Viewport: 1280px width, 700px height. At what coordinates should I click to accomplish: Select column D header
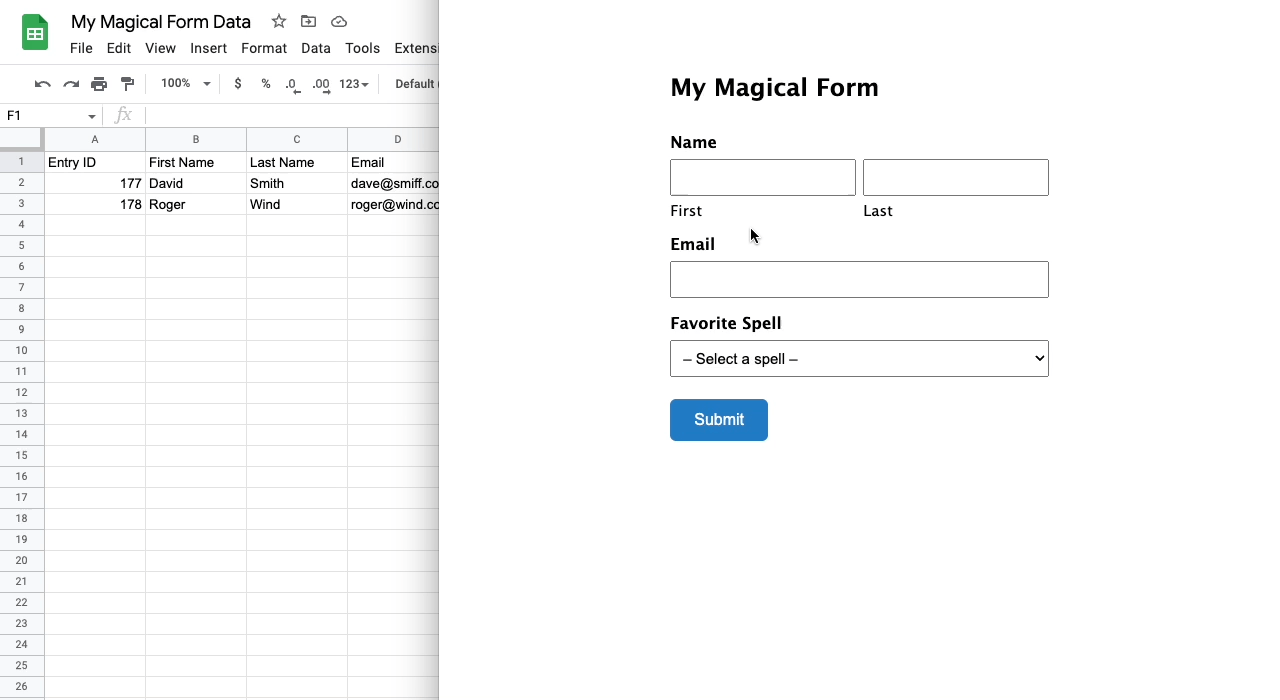[394, 140]
